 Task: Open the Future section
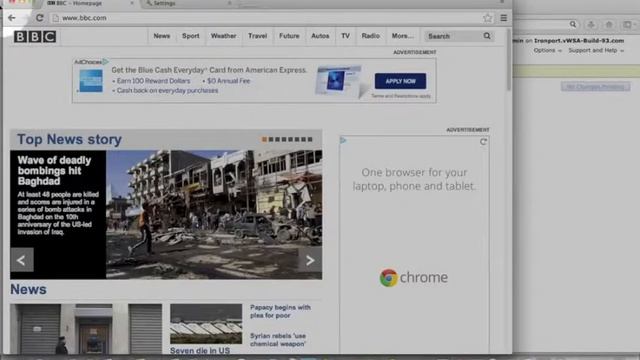289,36
